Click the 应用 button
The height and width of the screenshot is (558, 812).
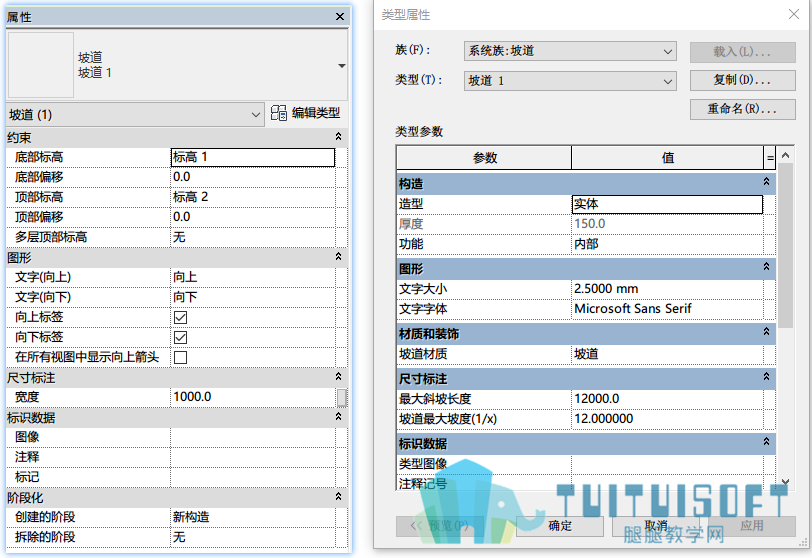click(751, 526)
